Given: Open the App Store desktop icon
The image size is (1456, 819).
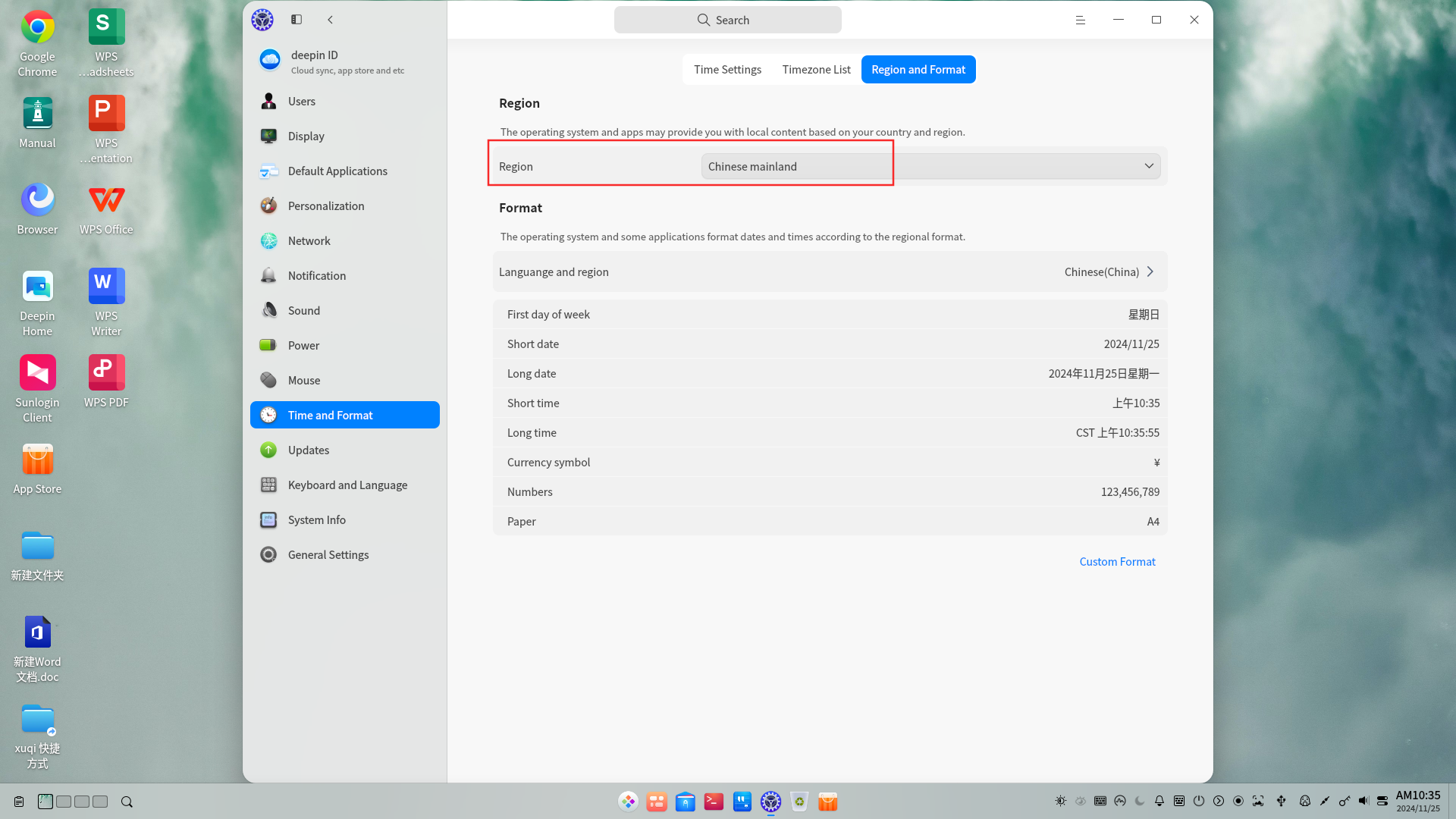Looking at the screenshot, I should coord(37,469).
